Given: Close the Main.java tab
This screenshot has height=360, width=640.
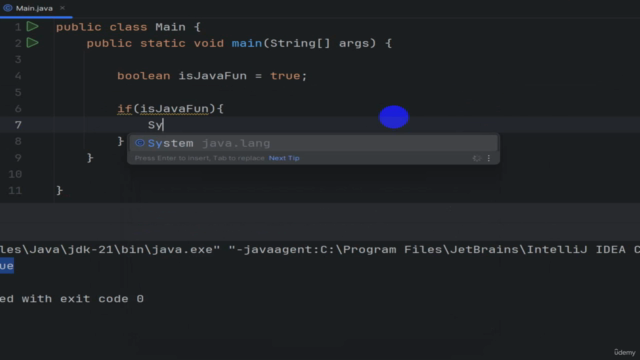Looking at the screenshot, I should [x=62, y=8].
